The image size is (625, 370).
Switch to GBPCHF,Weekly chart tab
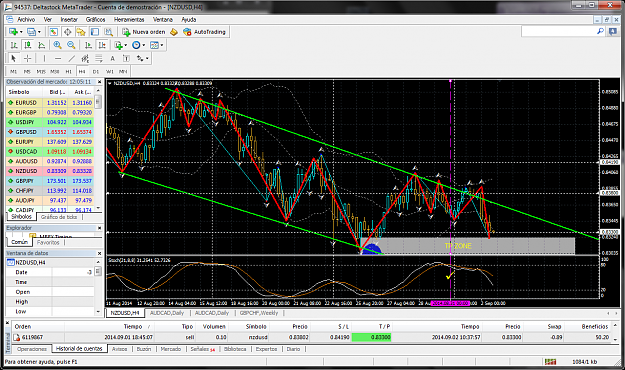[259, 313]
